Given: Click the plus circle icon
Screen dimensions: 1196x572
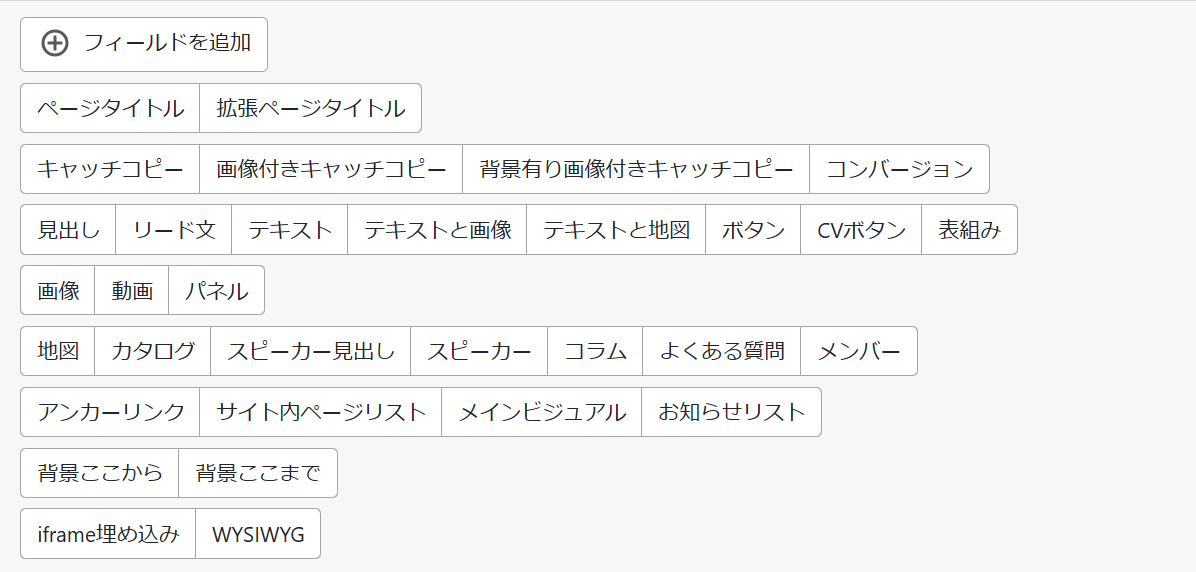Looking at the screenshot, I should click(x=55, y=43).
